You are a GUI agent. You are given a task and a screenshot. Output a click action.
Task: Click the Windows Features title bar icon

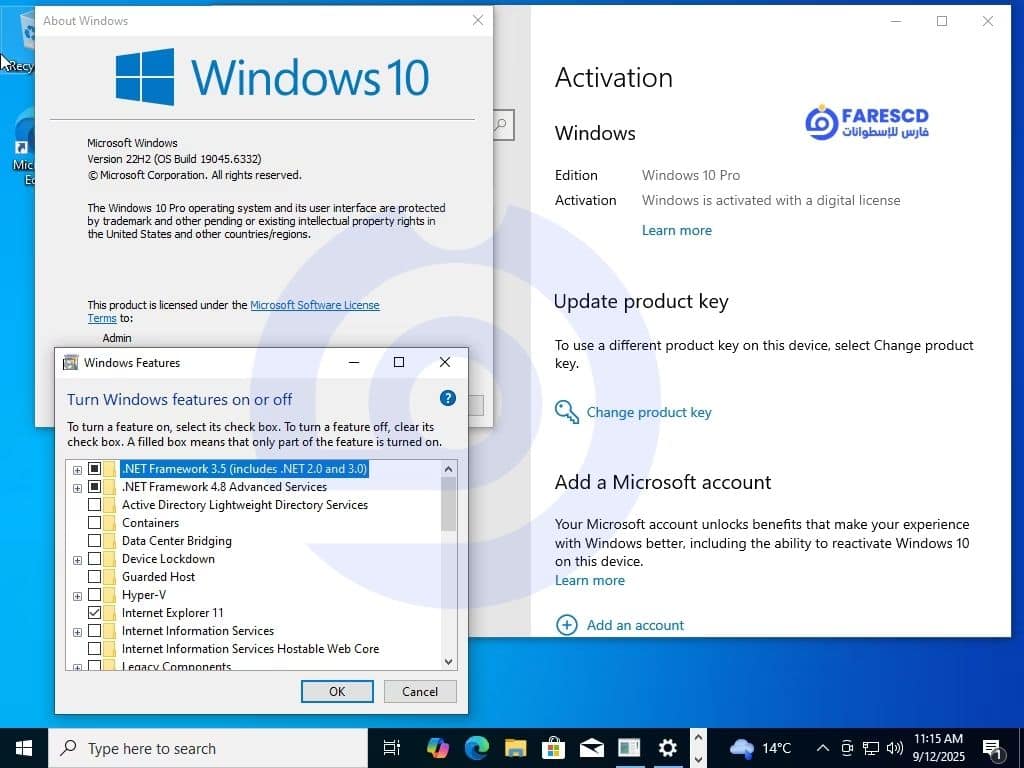(70, 362)
